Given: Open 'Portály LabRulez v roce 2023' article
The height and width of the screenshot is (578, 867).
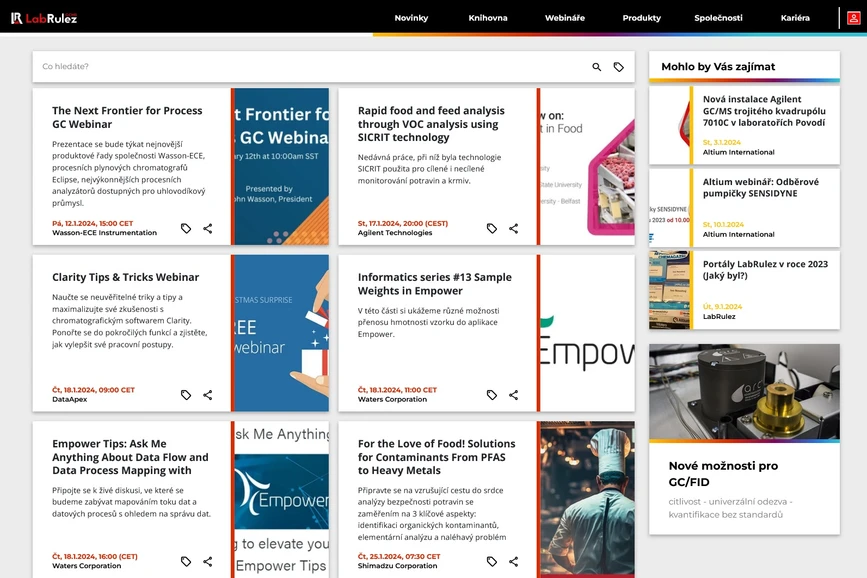Looking at the screenshot, I should (765, 270).
